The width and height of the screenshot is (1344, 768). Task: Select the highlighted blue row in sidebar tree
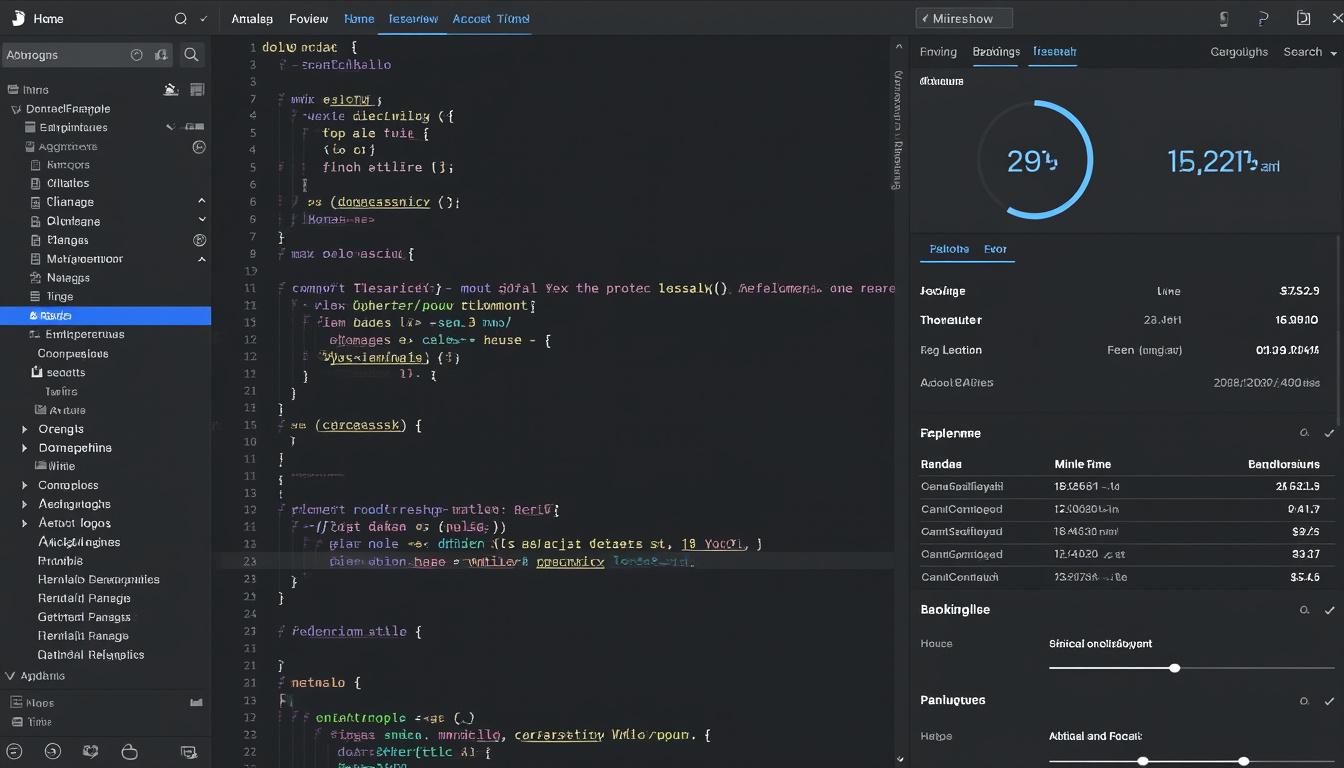coord(105,316)
